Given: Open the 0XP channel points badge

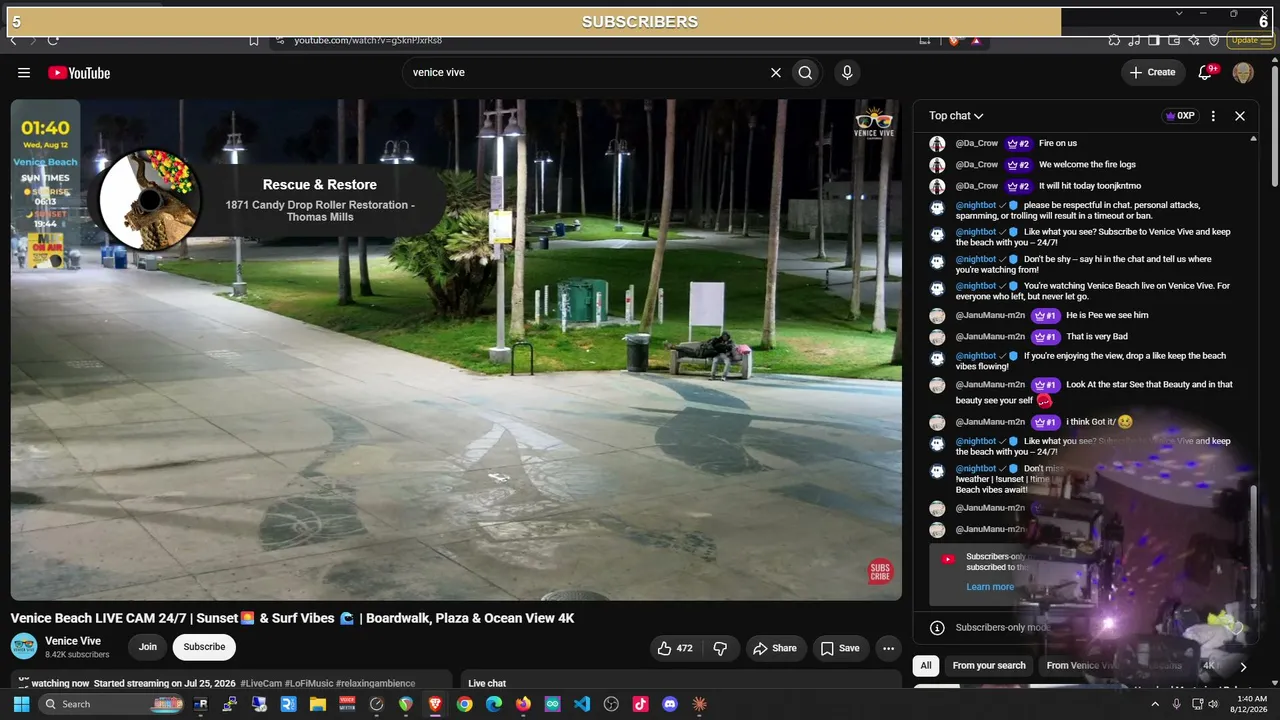Looking at the screenshot, I should coord(1180,116).
